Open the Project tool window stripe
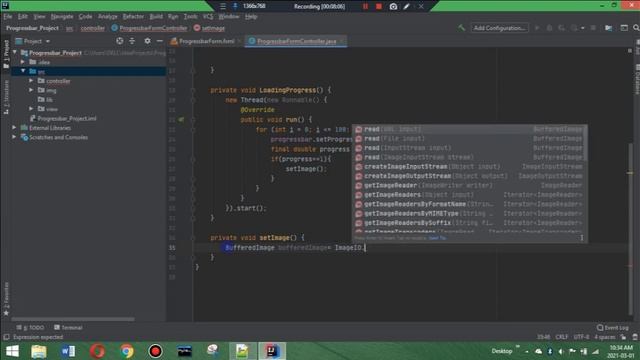 [x=6, y=54]
